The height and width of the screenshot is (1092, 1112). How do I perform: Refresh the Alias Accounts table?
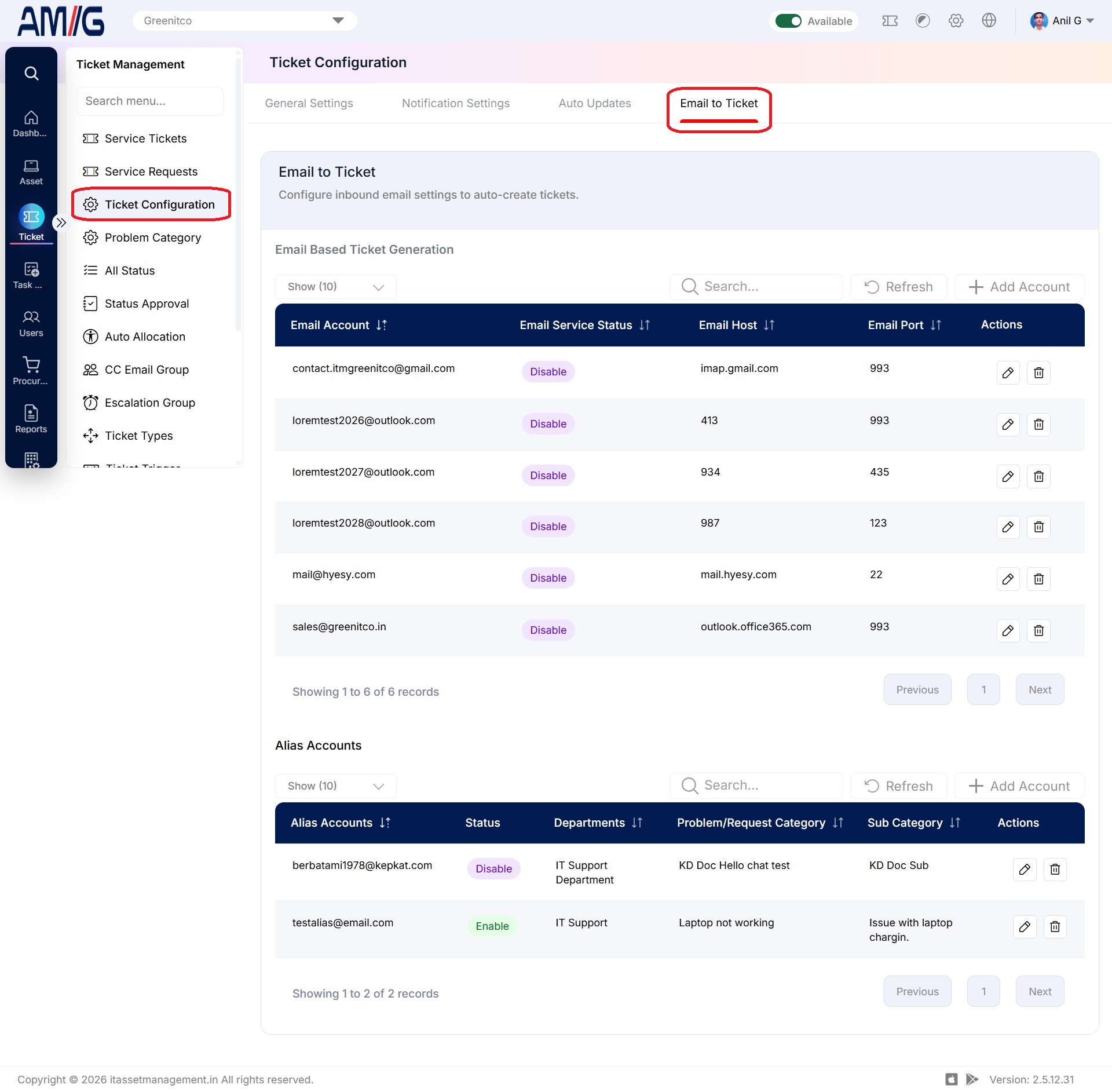pos(898,786)
